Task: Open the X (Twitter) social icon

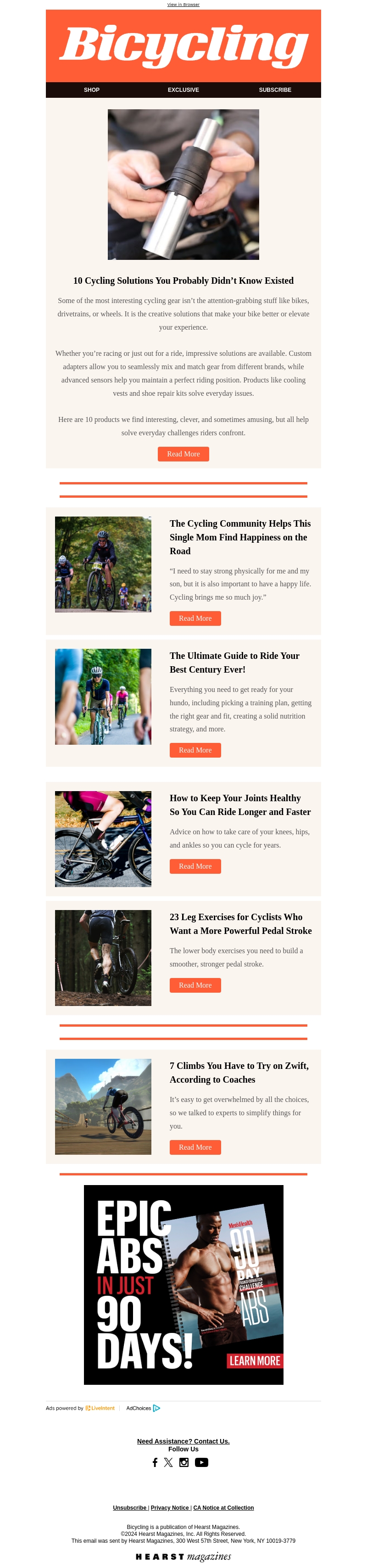Action: pos(168,1462)
